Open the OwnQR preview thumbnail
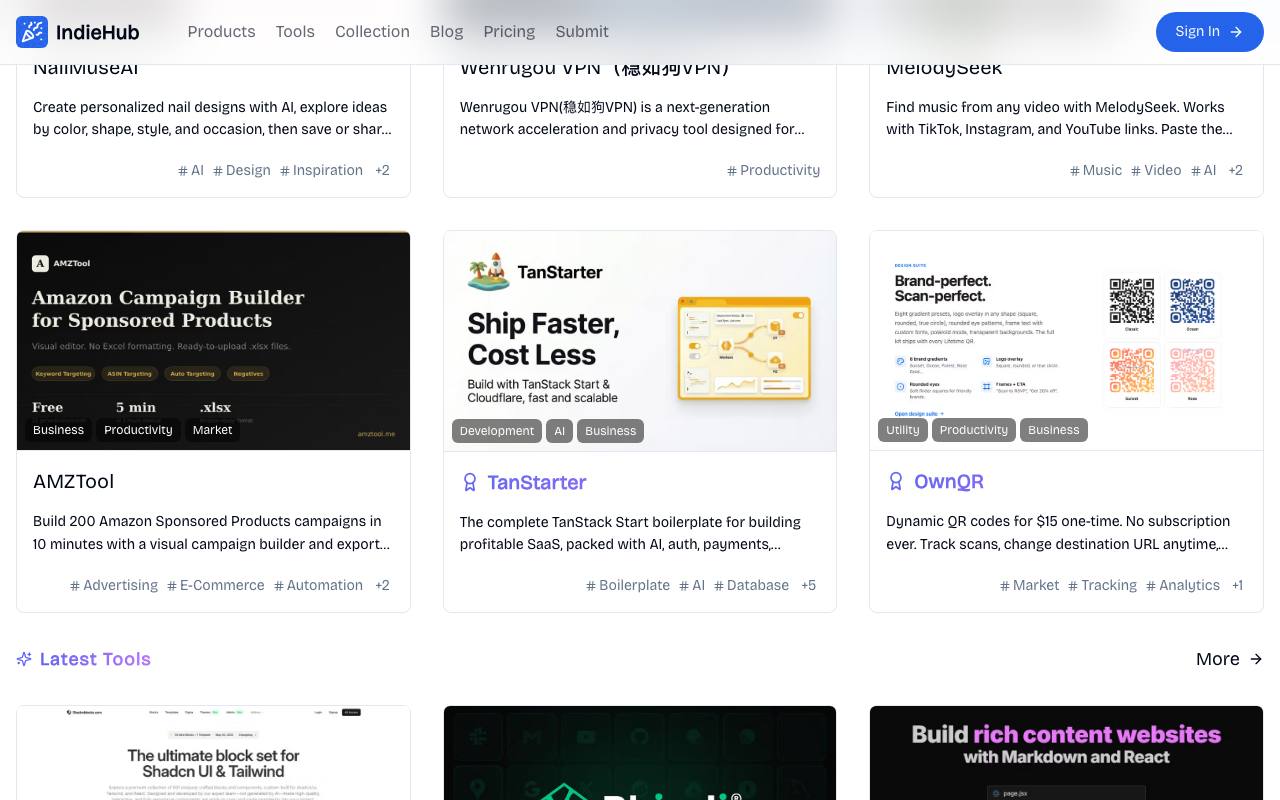1280x800 pixels. coord(1066,341)
